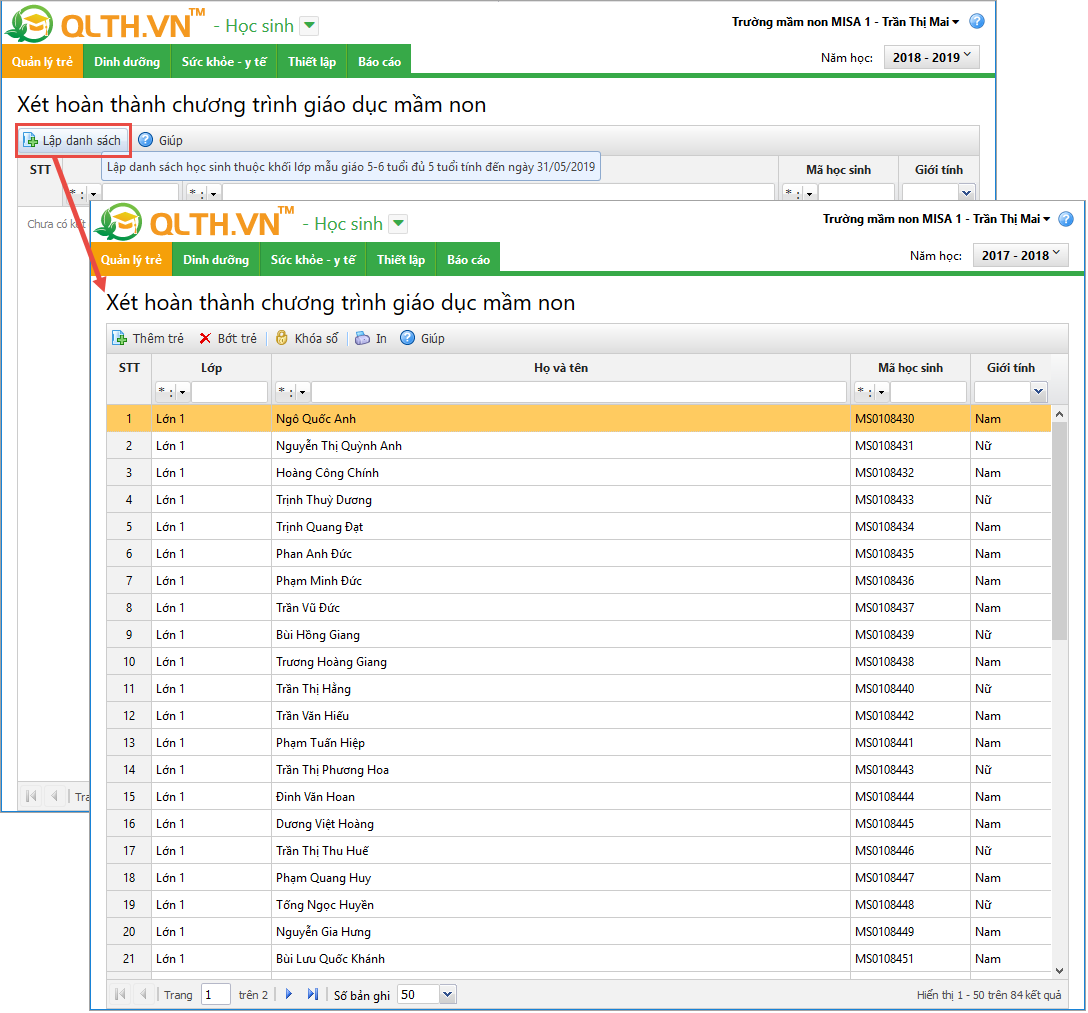Open the Giới tính filter dropdown in back window
1088x1013 pixels.
[x=967, y=192]
